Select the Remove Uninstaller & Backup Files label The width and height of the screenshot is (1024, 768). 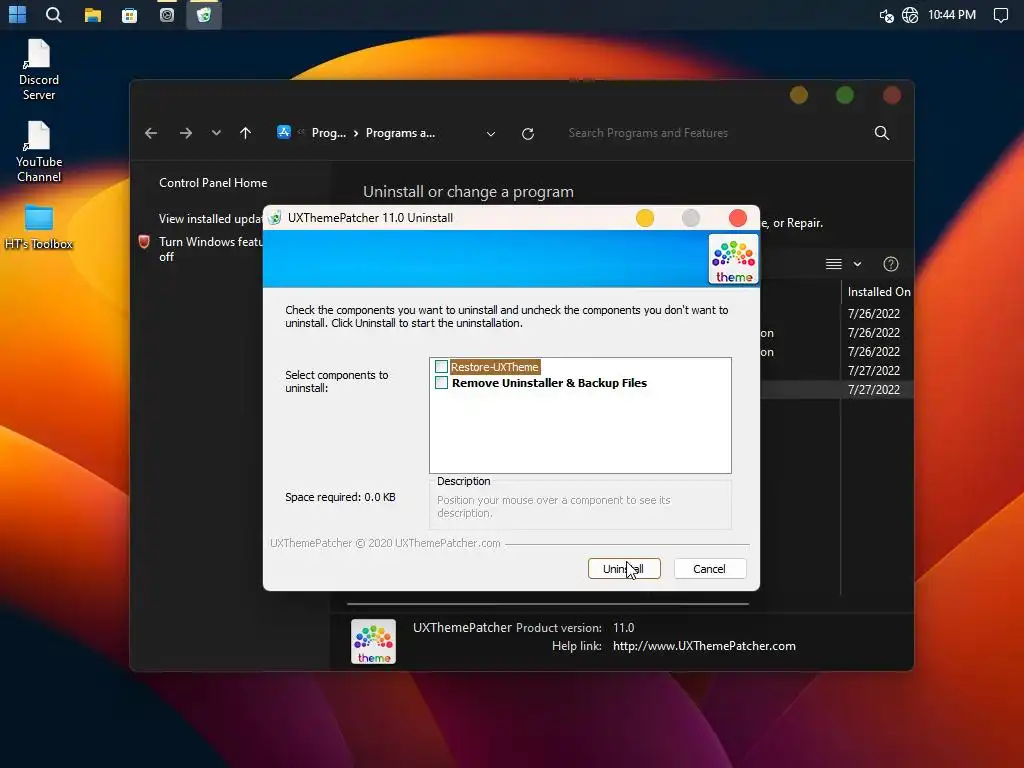[549, 383]
